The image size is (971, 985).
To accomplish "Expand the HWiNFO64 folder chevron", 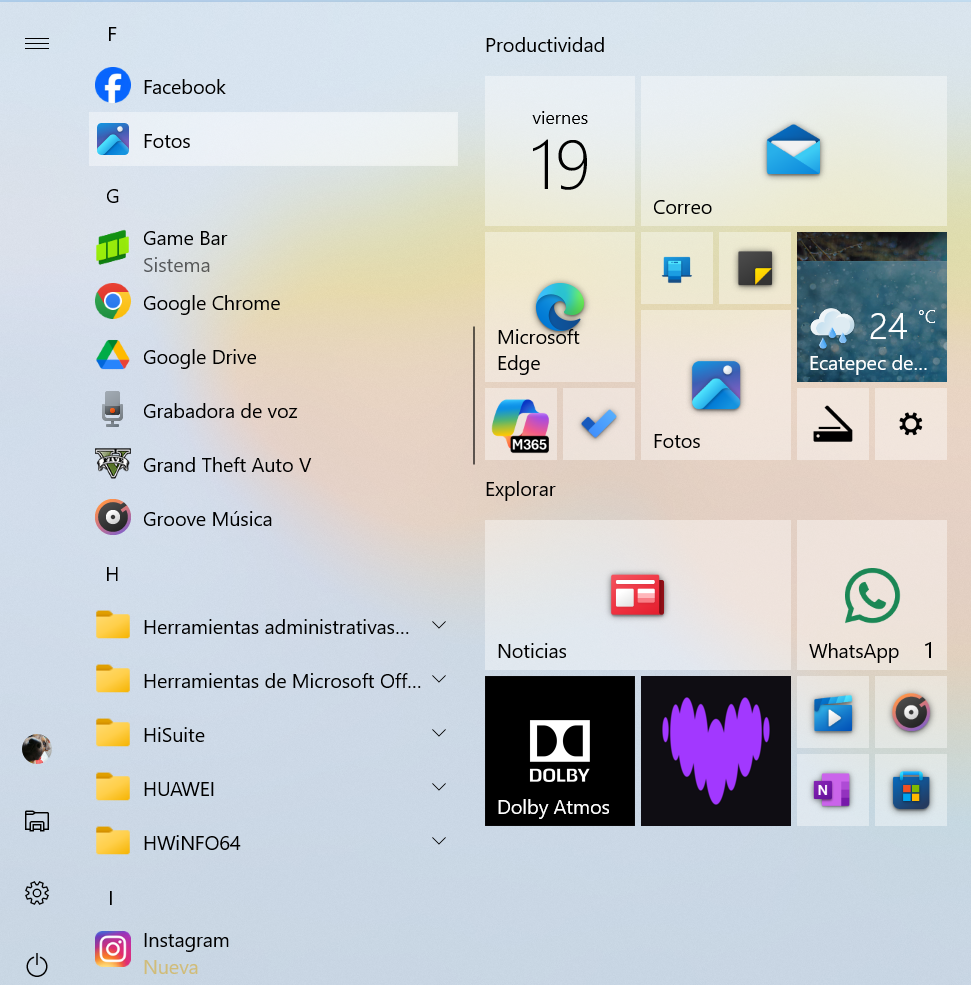I will (x=439, y=841).
